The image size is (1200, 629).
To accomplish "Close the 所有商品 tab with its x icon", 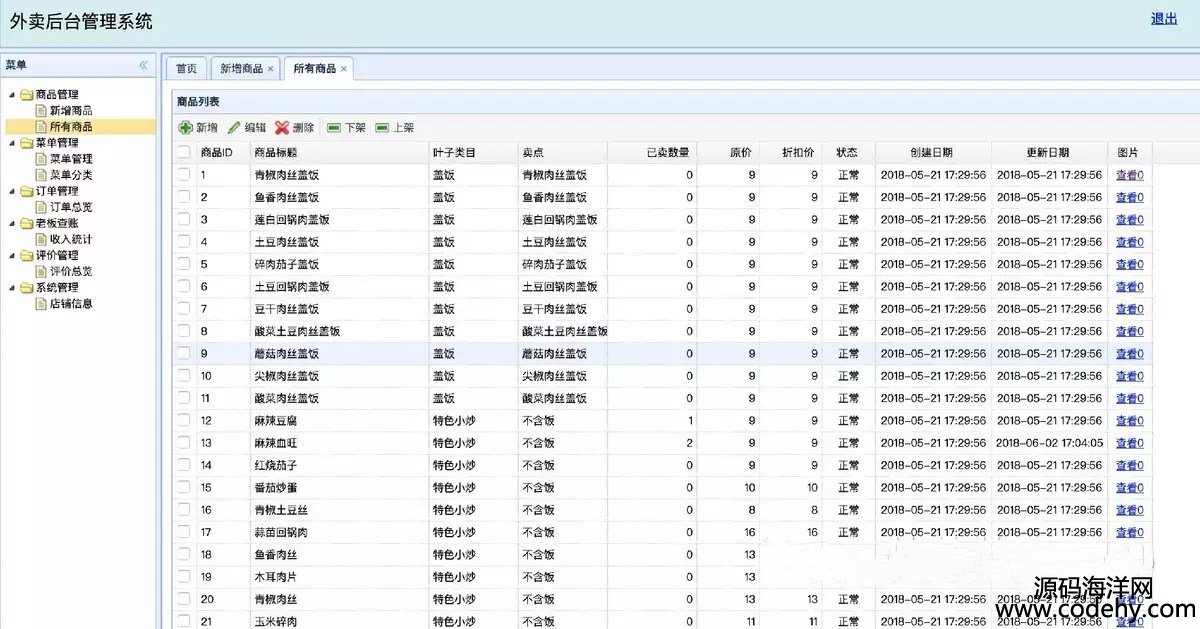I will click(x=344, y=69).
